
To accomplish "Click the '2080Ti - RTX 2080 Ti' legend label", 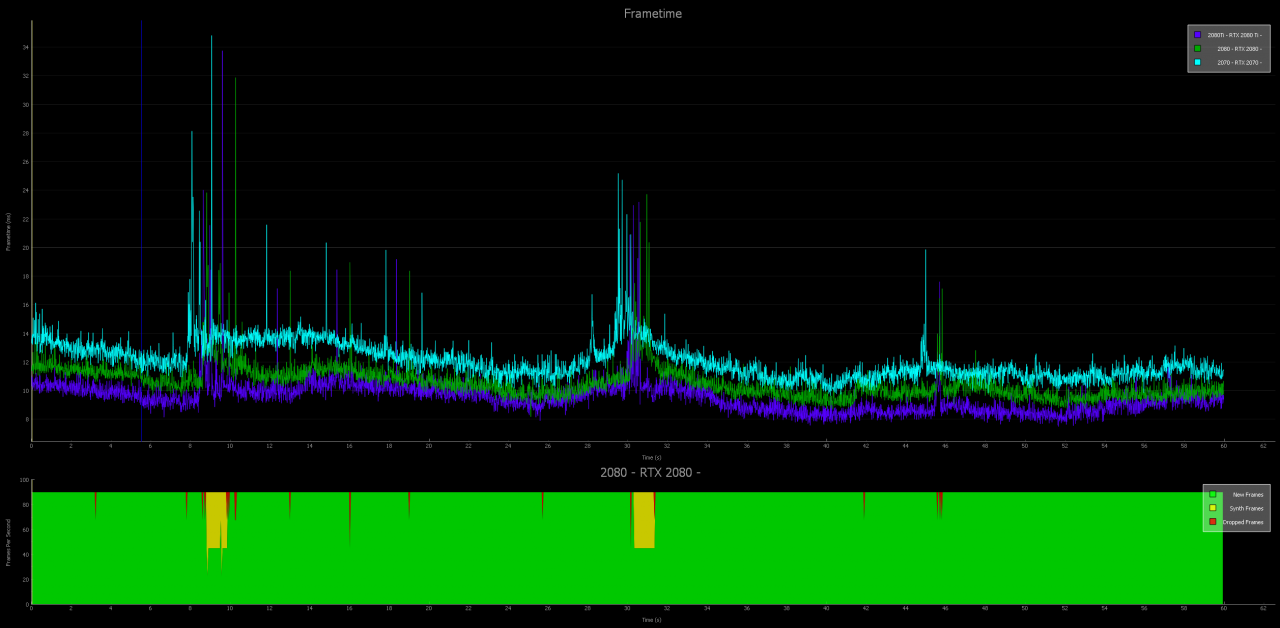I will click(x=1234, y=35).
